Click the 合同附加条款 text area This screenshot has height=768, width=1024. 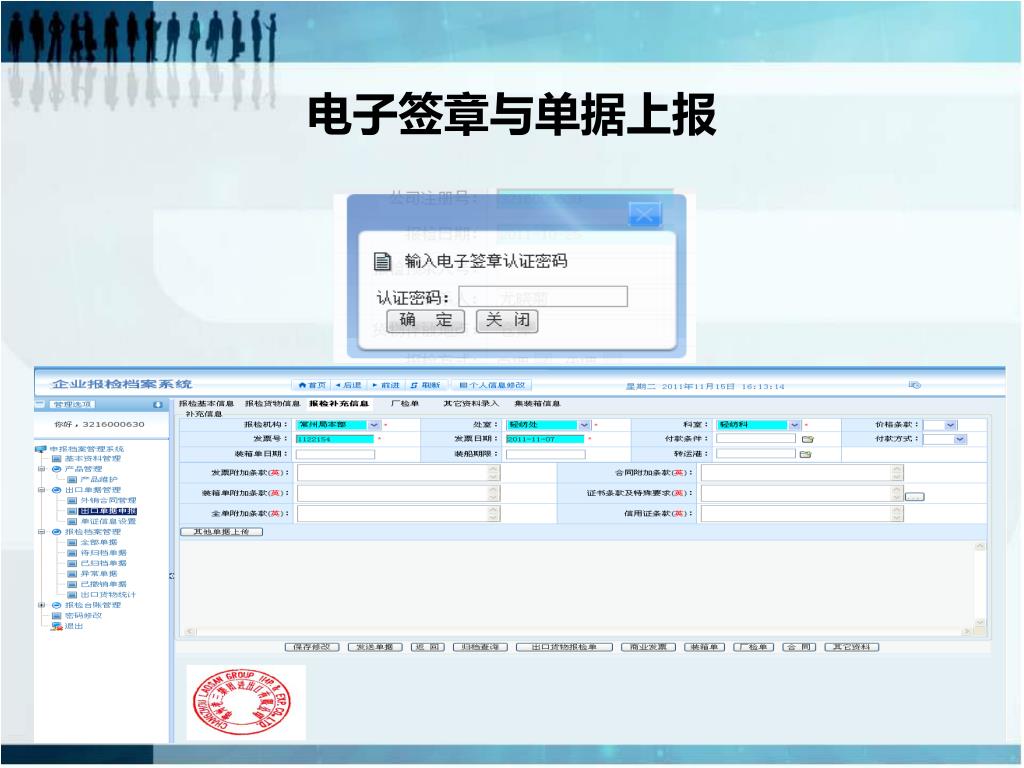point(802,473)
